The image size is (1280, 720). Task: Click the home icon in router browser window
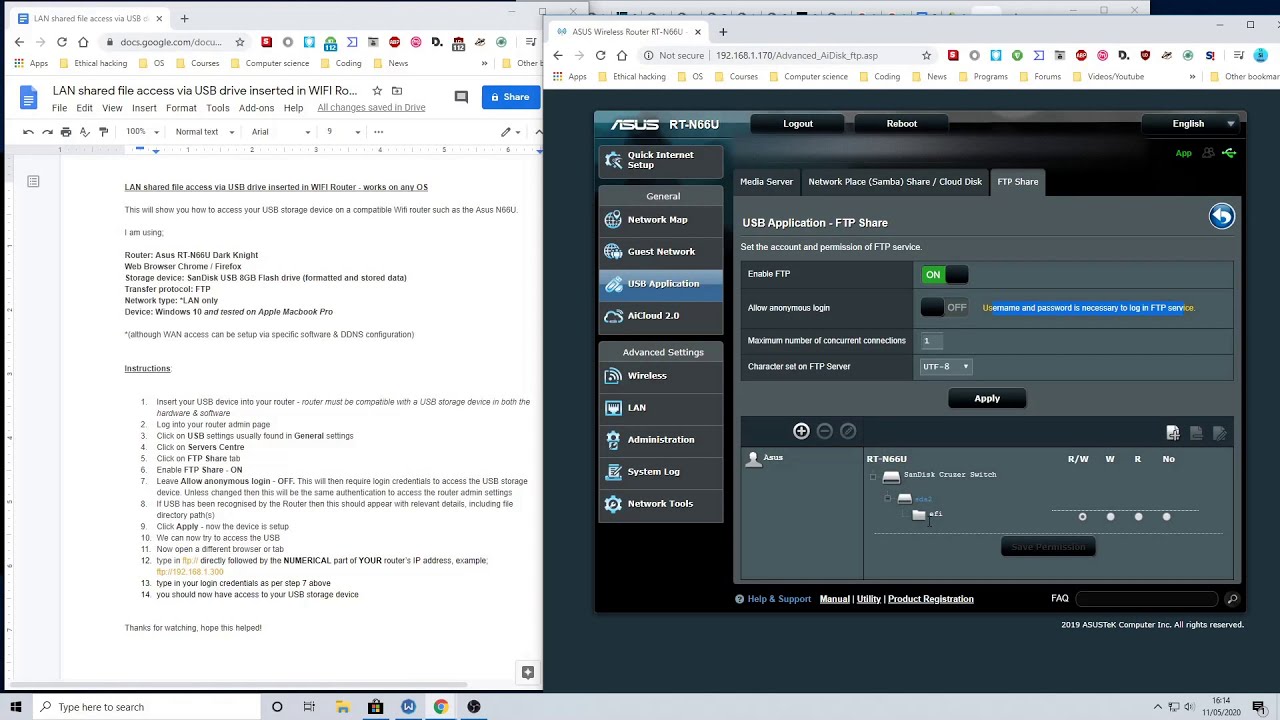[x=622, y=55]
